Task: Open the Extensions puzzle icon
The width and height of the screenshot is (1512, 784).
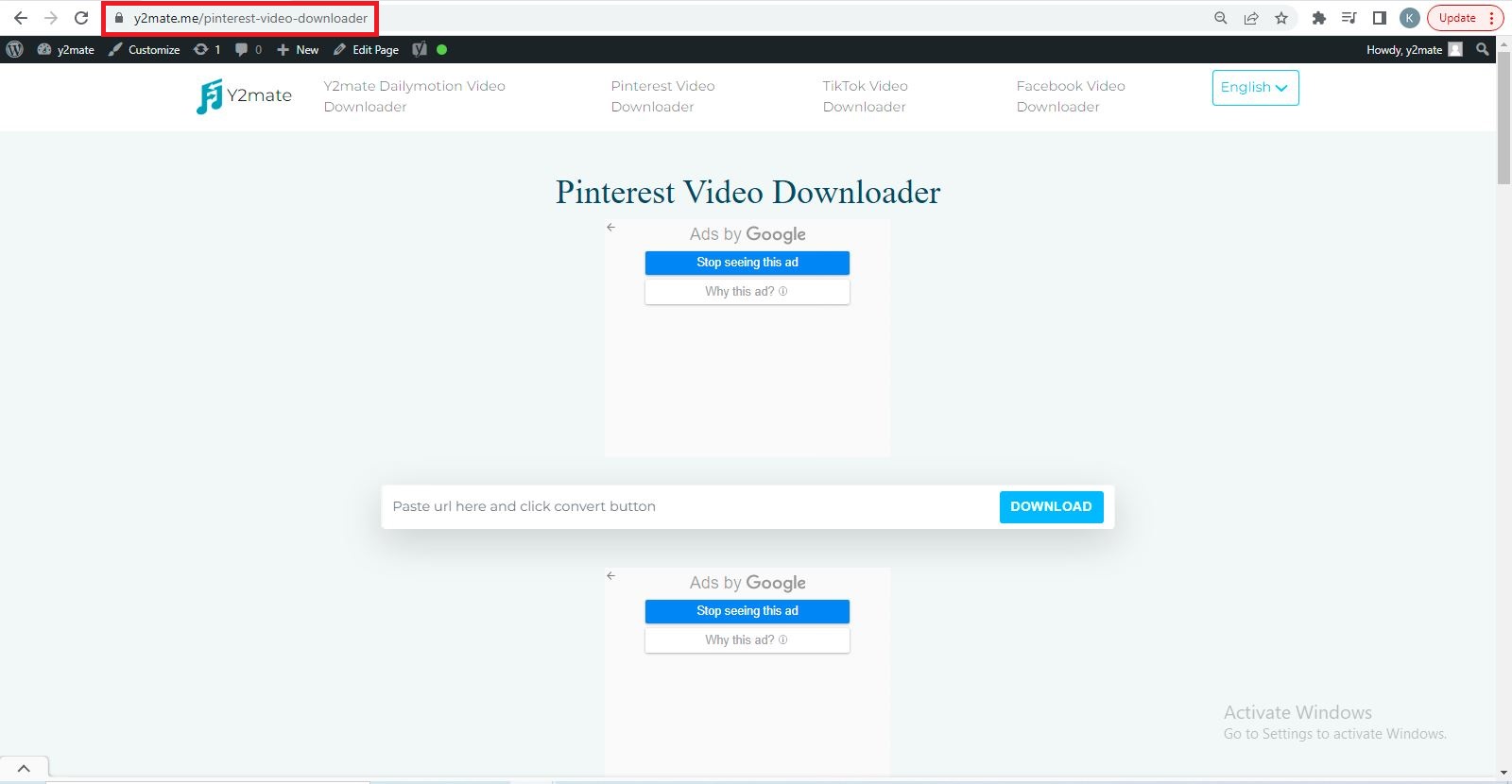Action: (1319, 18)
